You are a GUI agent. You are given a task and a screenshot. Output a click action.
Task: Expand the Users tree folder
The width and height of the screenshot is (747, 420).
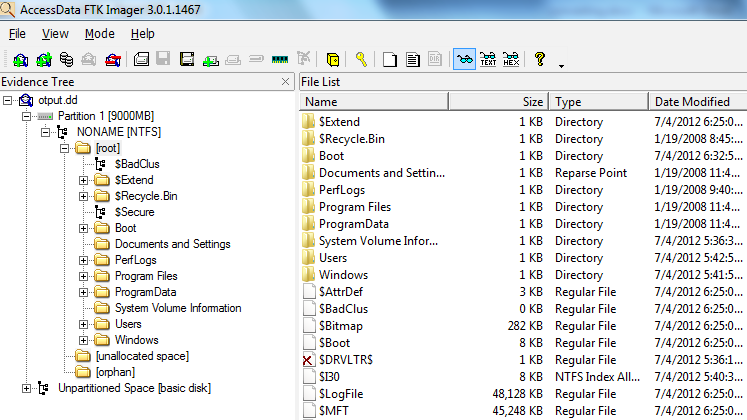[x=83, y=325]
